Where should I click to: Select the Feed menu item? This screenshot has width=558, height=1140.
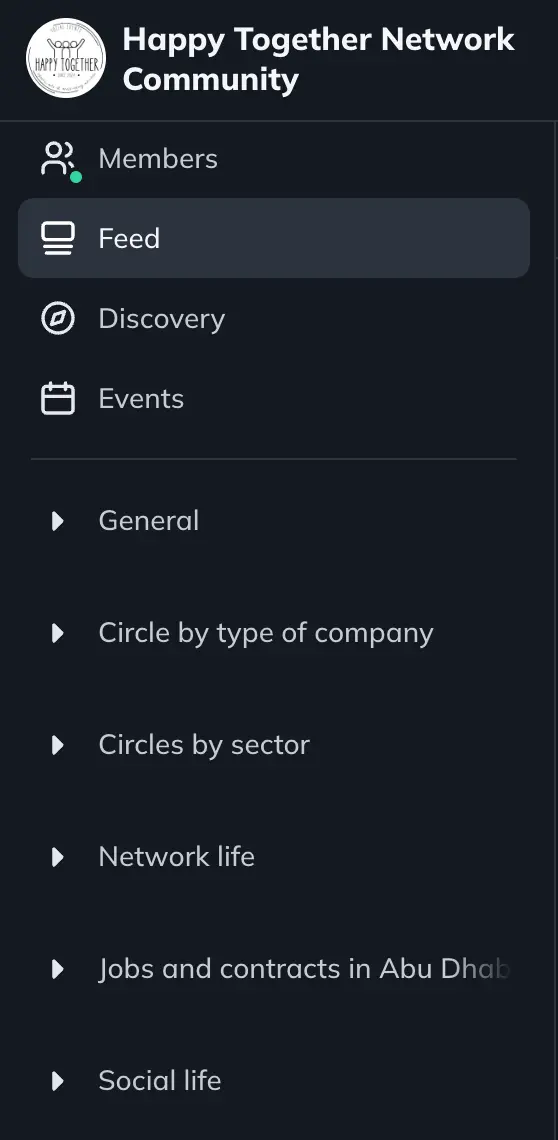click(274, 238)
